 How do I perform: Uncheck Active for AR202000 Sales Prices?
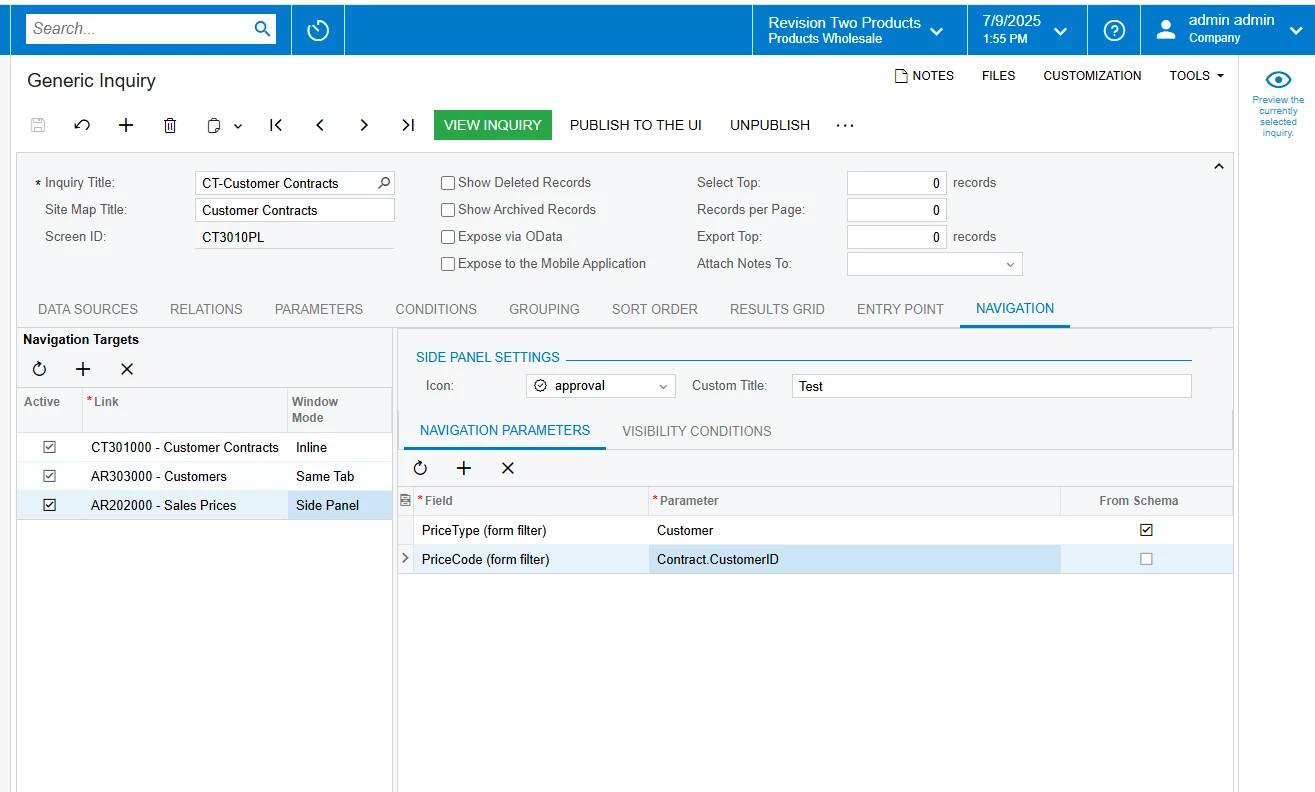pos(49,505)
